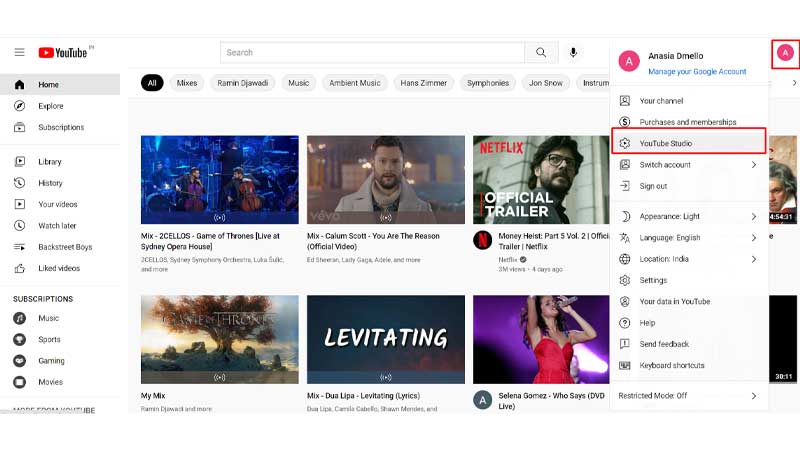Open the account avatar at top right
This screenshot has height=450, width=800.
(785, 53)
